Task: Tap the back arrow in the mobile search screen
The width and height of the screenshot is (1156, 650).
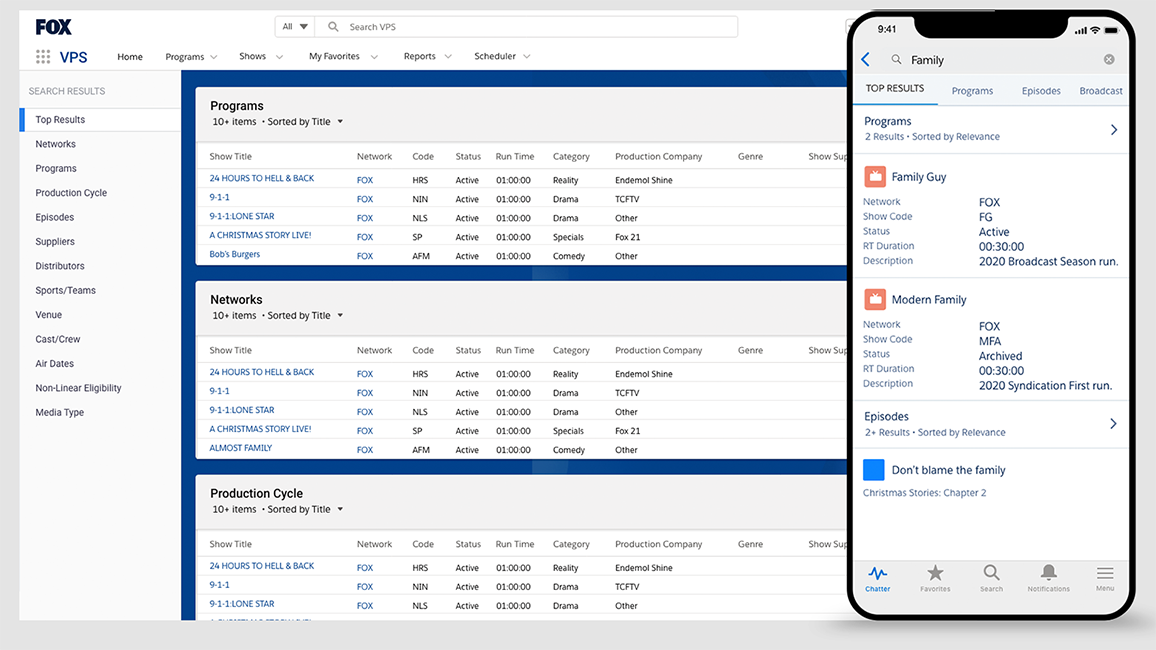Action: tap(865, 59)
